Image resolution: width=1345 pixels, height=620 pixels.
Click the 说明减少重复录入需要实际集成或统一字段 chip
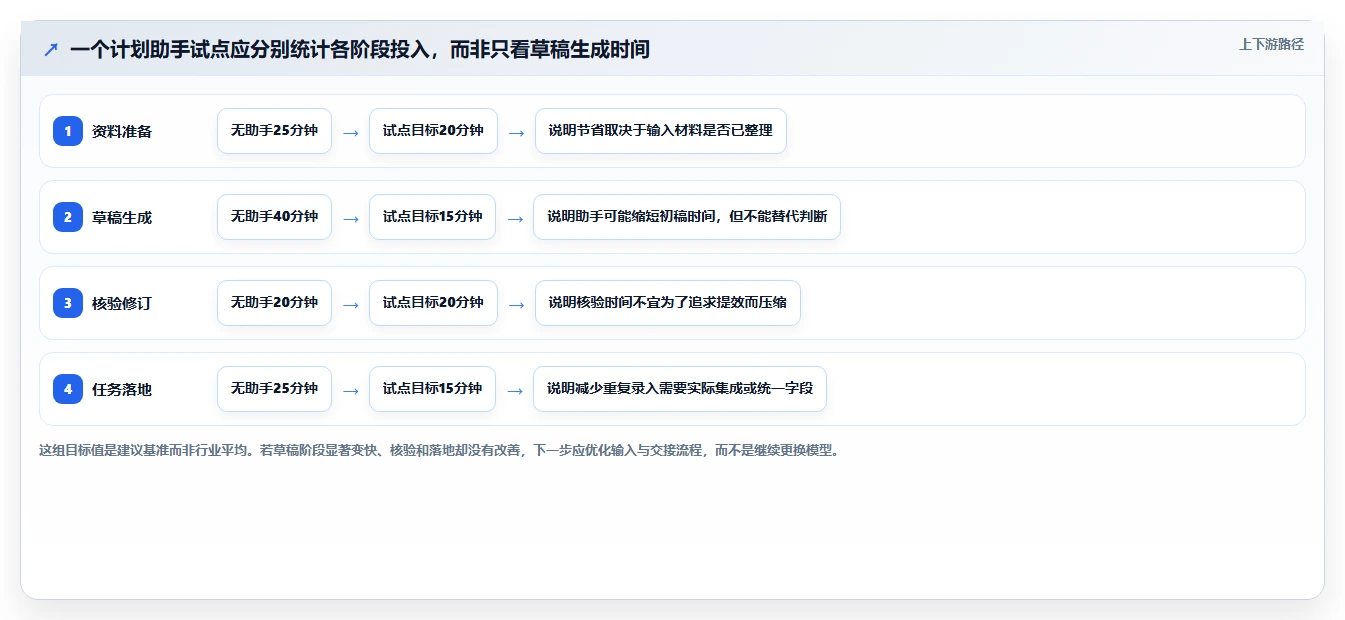[x=680, y=389]
